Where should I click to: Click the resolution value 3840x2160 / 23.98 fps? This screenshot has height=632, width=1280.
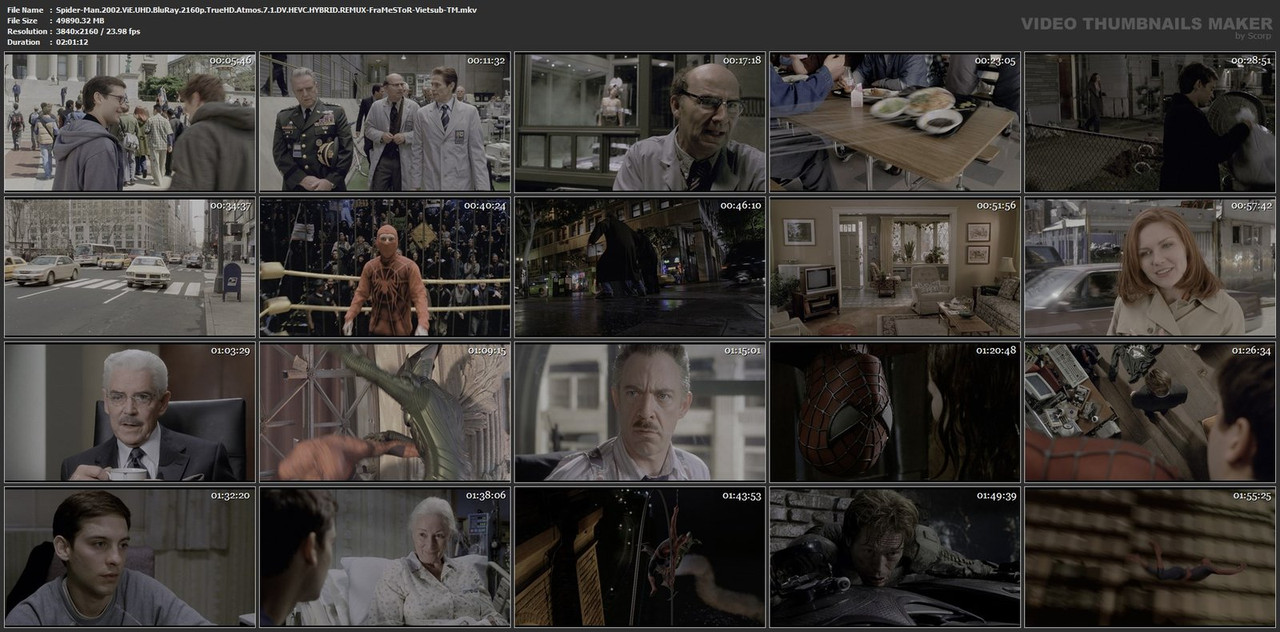click(98, 31)
